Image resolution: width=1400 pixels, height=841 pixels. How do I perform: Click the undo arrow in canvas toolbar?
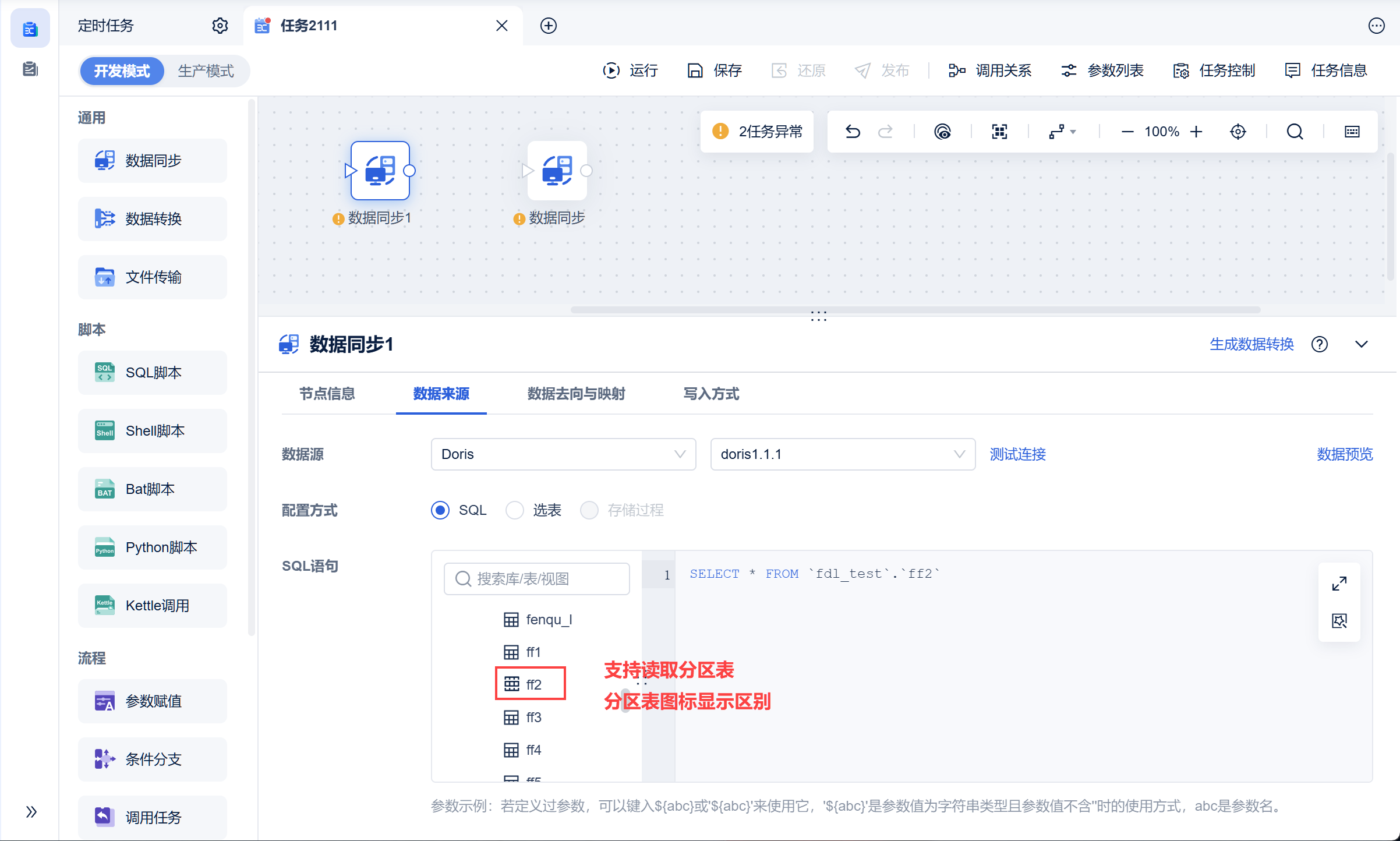[x=853, y=132]
